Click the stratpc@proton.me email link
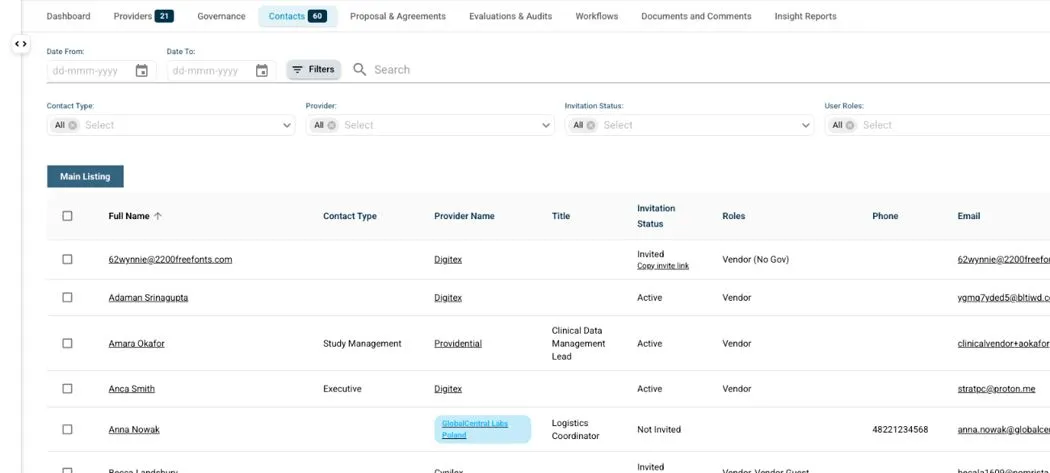The width and height of the screenshot is (1050, 473). (x=996, y=389)
